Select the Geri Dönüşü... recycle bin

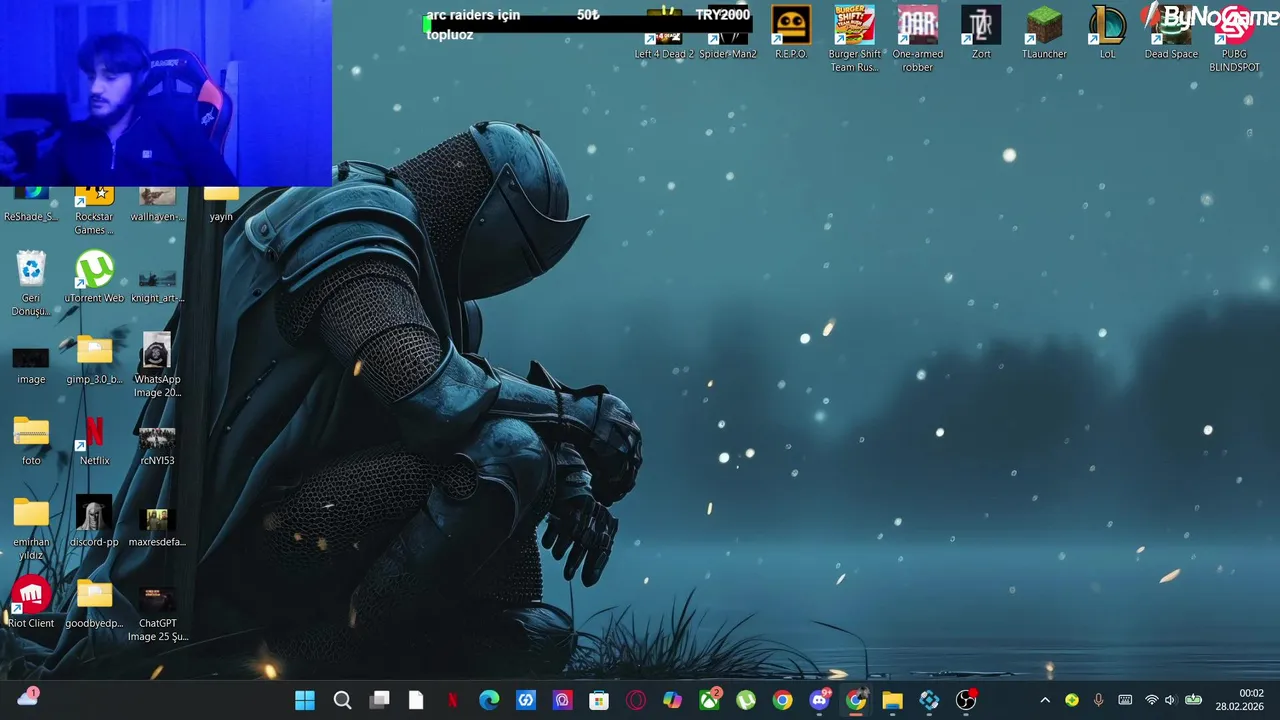click(31, 284)
